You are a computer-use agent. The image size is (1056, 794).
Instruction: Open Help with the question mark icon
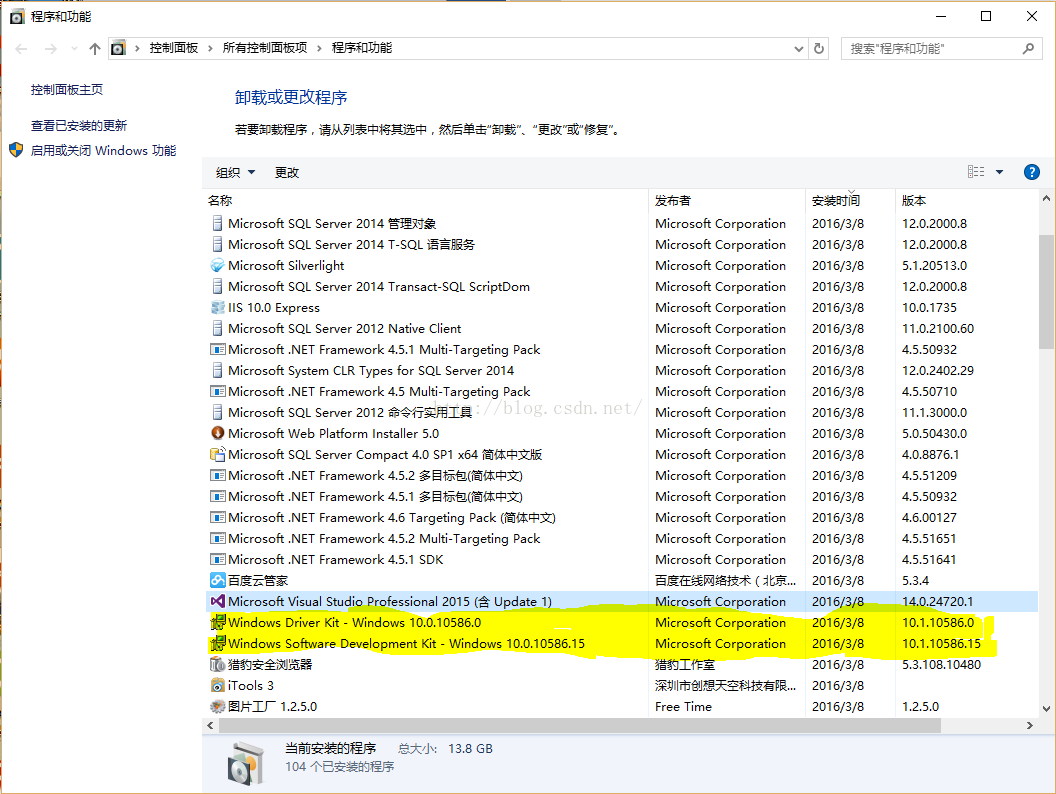(x=1031, y=172)
